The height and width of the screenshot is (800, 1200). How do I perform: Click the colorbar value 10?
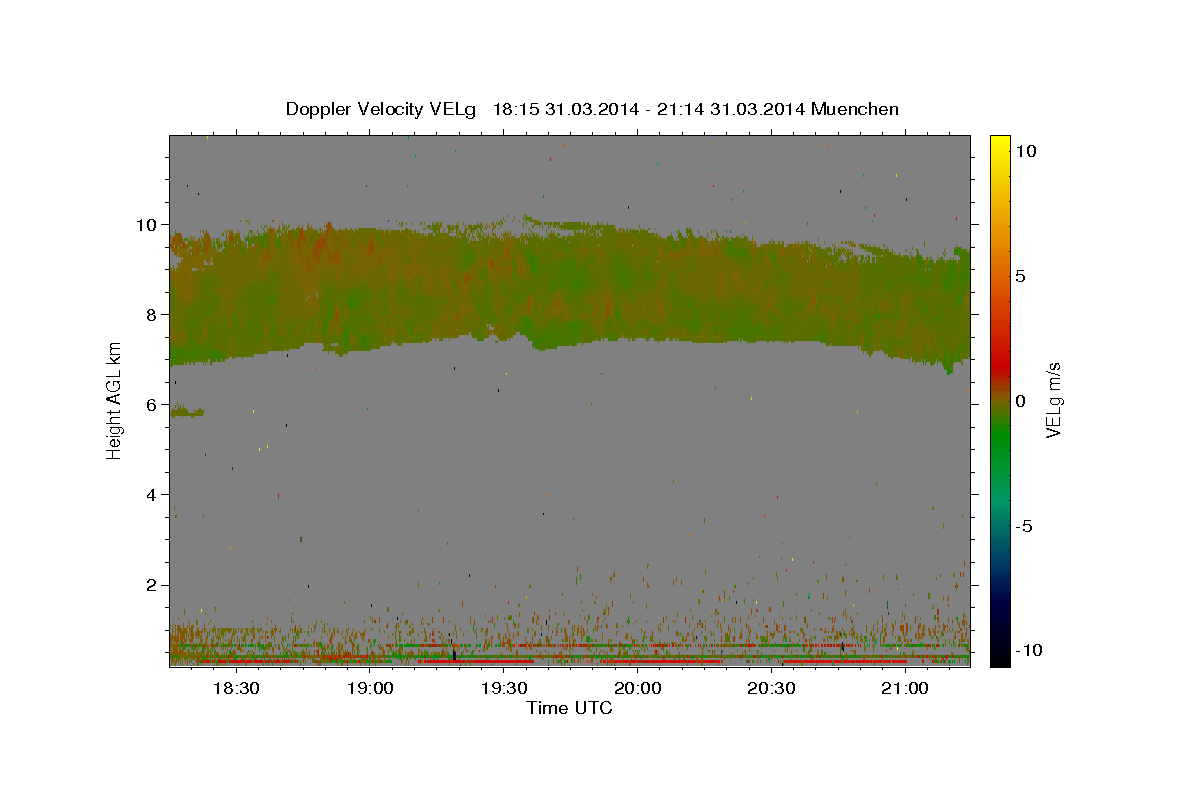1025,151
